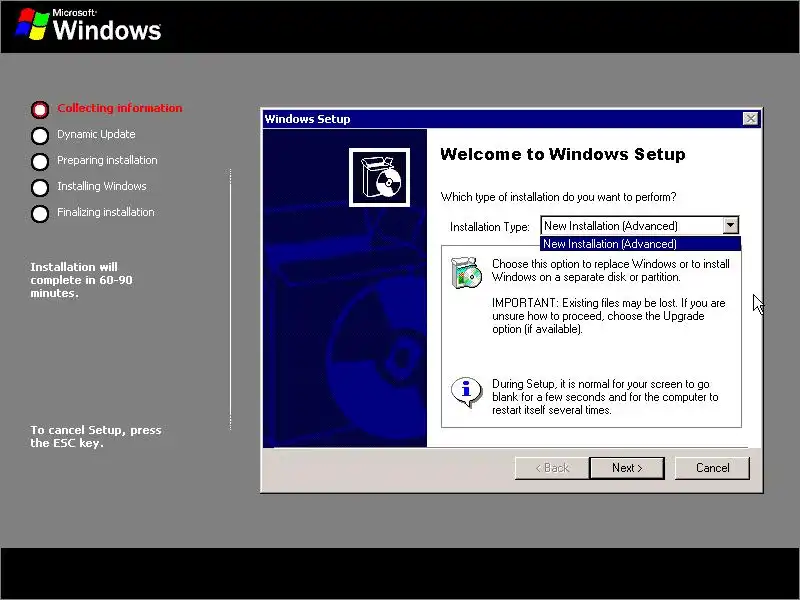Click the Cancel button
The height and width of the screenshot is (600, 800).
click(712, 468)
